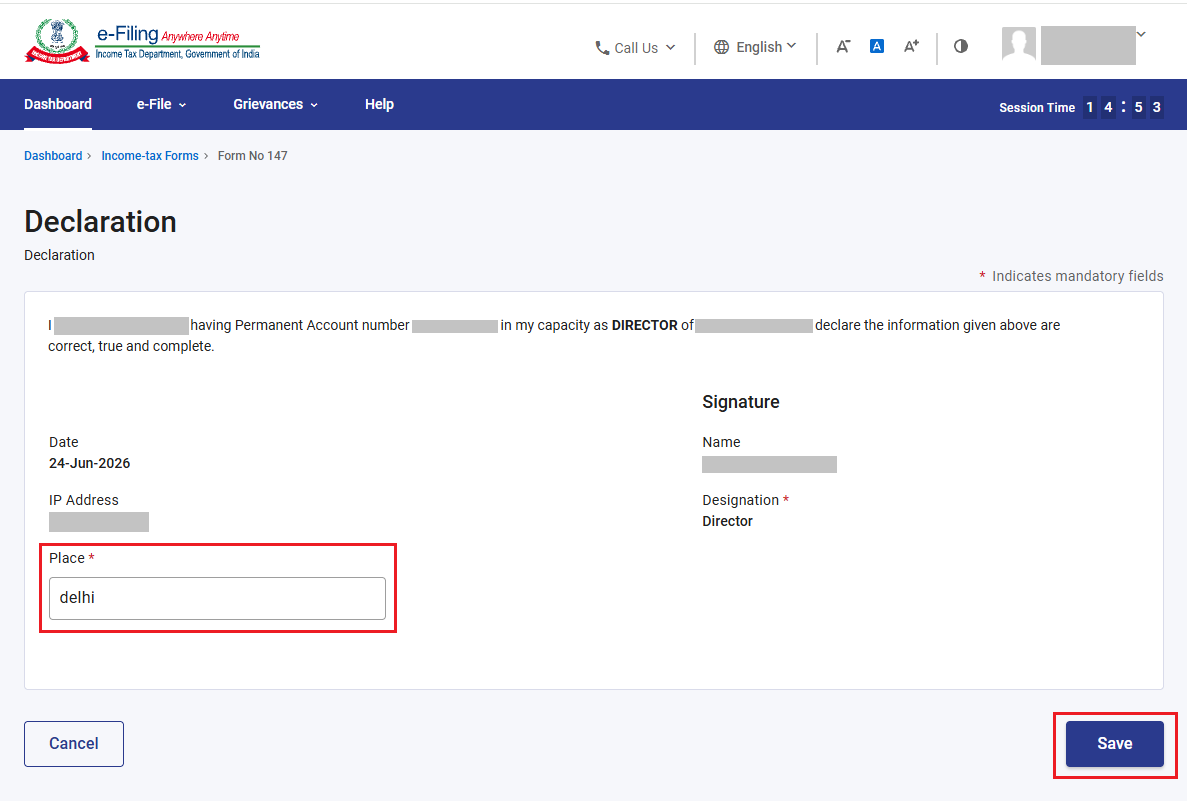Increase font size with A+ icon
This screenshot has width=1187, height=801.
911,47
